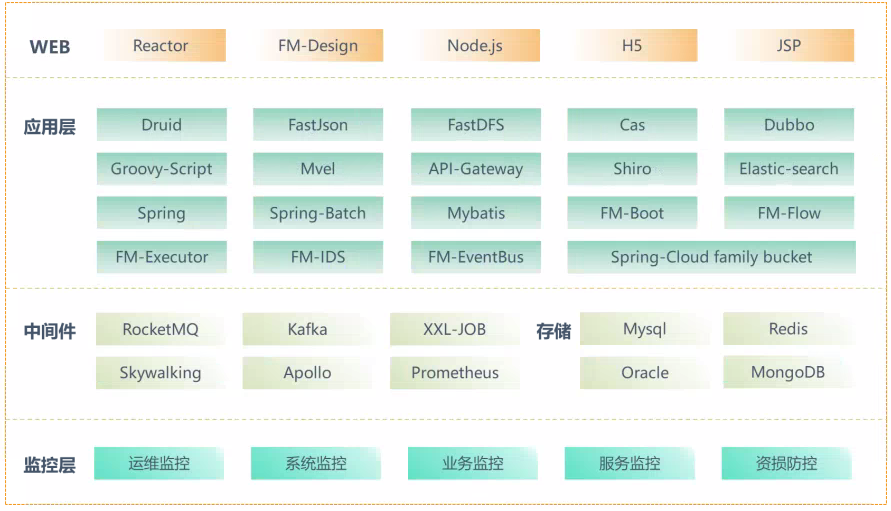Screen dimensions: 891x511
Task: Click the FM-EventBus box
Action: (x=476, y=257)
